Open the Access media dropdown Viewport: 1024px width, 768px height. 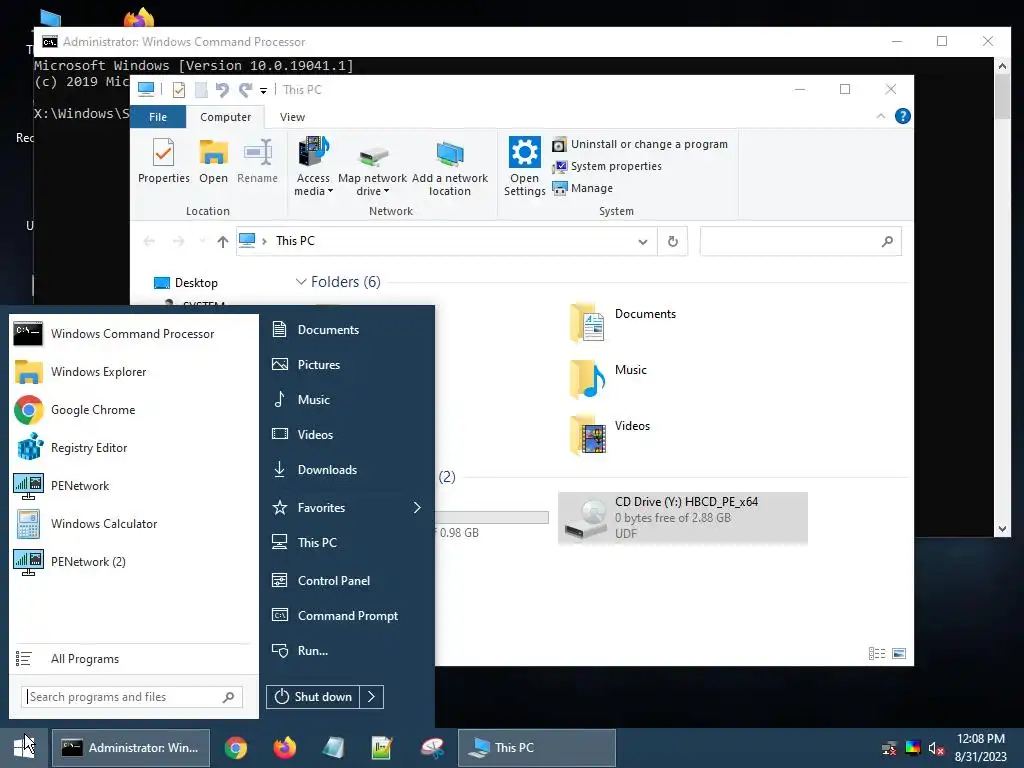tap(313, 167)
